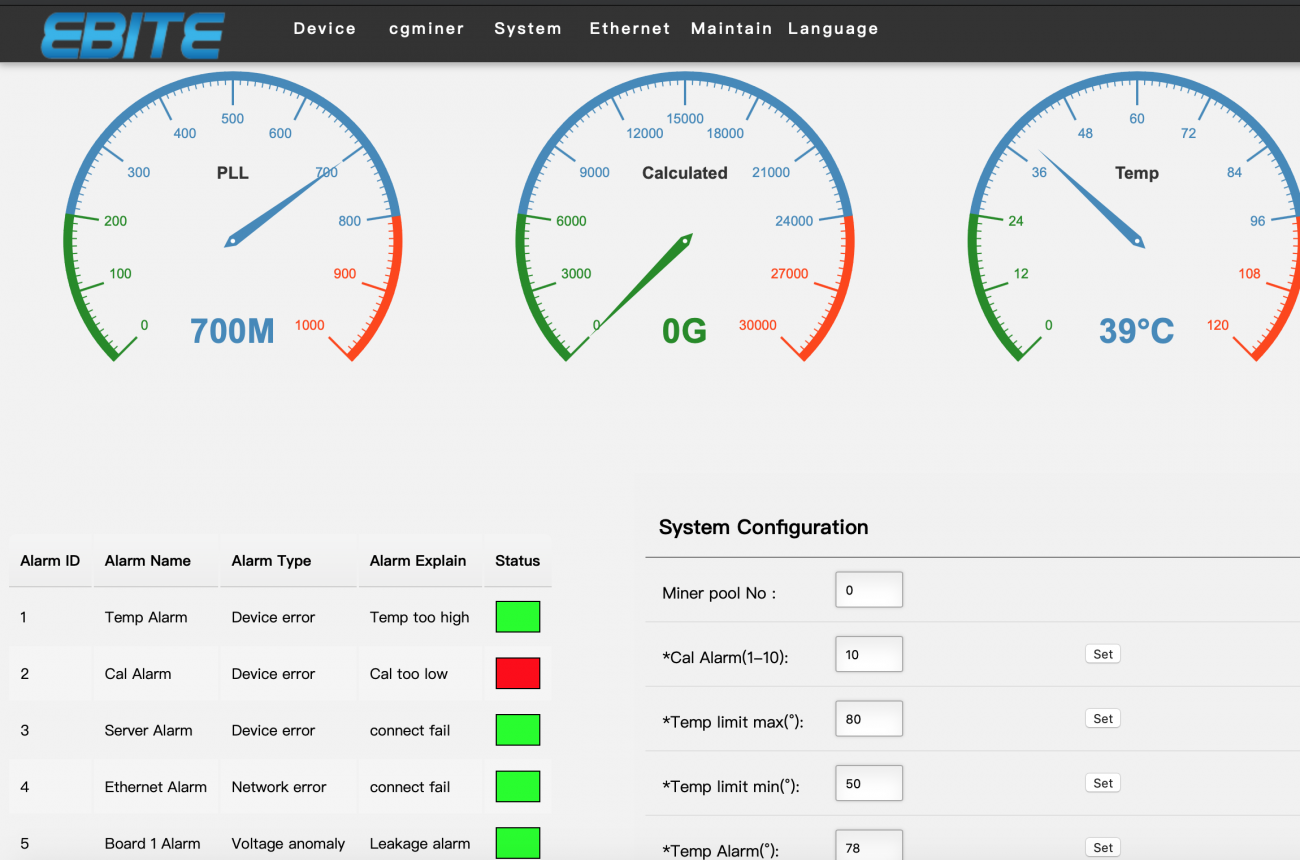Click the 700M PLL reading
The width and height of the screenshot is (1300, 860).
[232, 331]
